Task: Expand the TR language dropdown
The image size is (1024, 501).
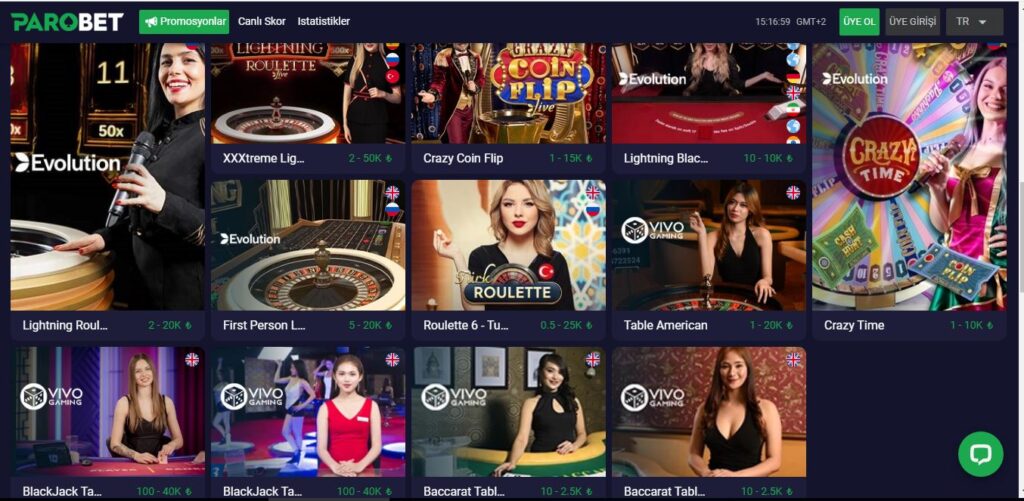Action: [974, 22]
